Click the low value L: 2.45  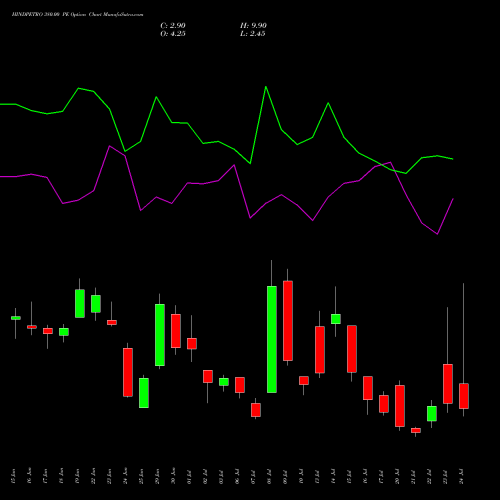click(x=253, y=34)
